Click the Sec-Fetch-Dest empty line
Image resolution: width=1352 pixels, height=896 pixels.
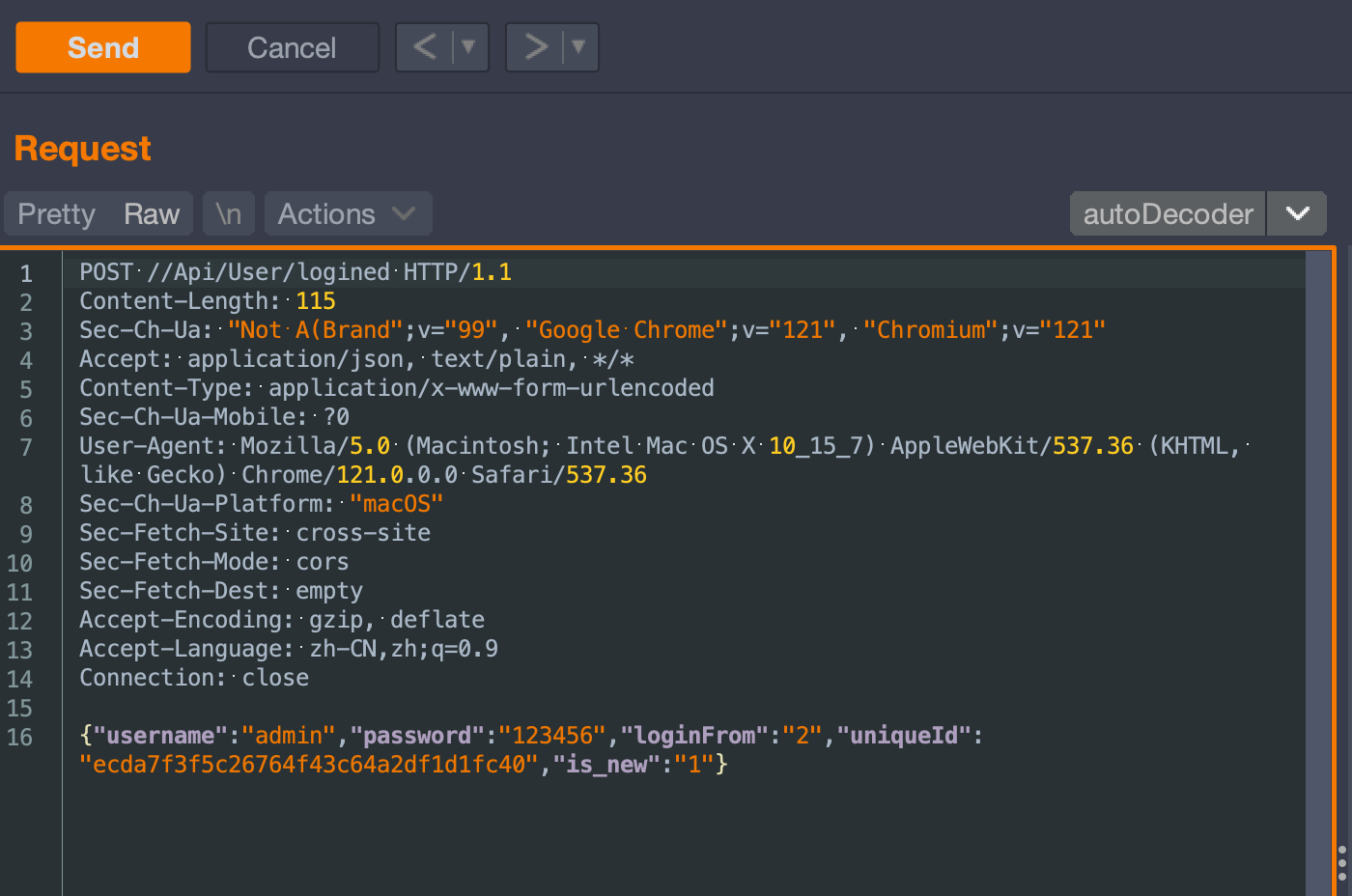click(x=221, y=591)
